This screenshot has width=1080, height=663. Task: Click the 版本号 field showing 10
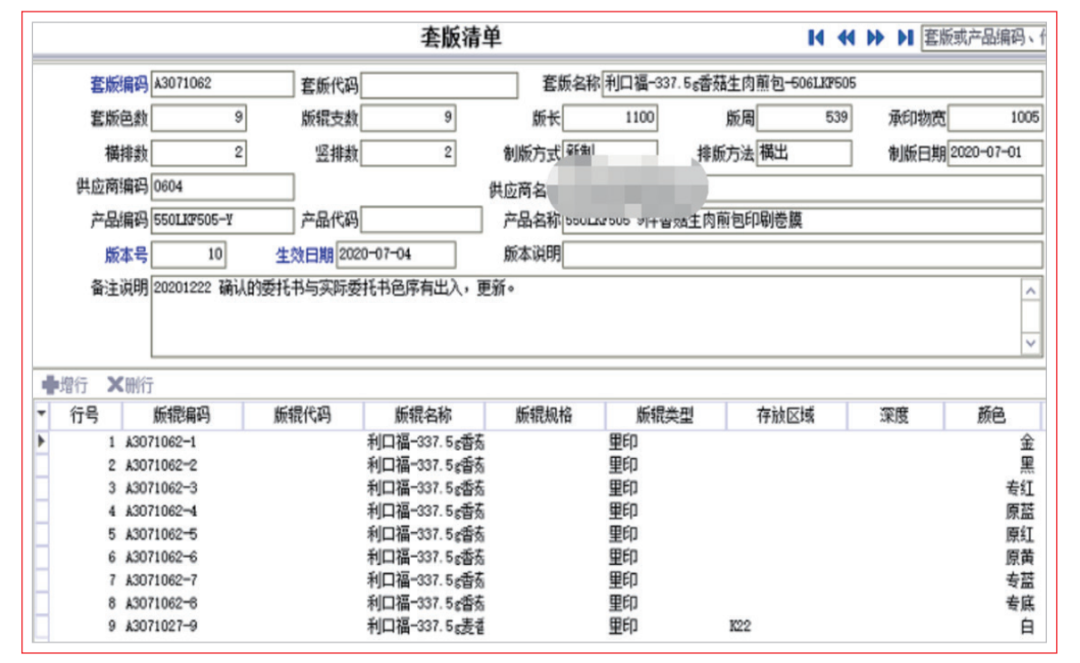(x=189, y=255)
